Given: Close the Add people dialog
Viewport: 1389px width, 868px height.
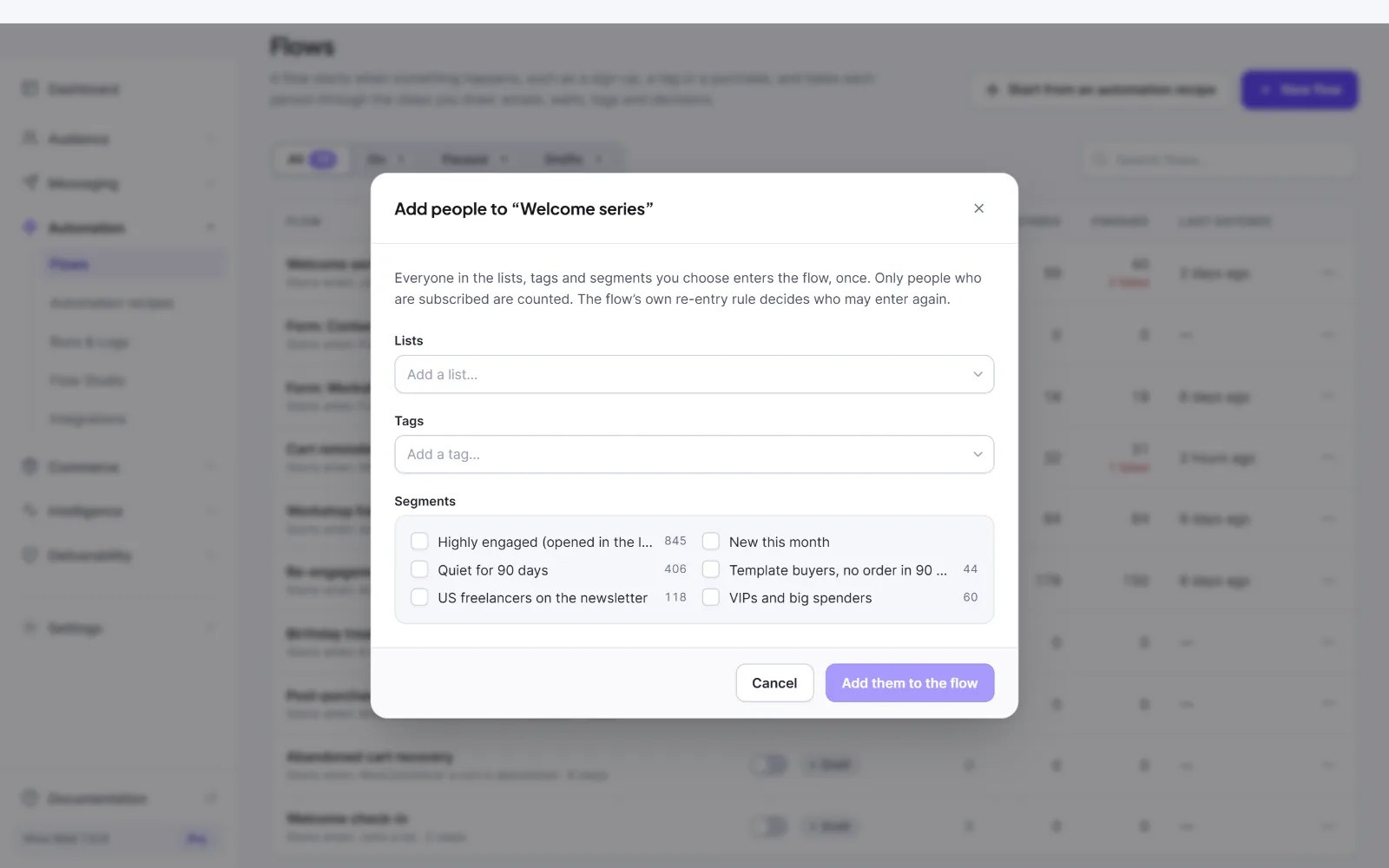Looking at the screenshot, I should coord(978,208).
